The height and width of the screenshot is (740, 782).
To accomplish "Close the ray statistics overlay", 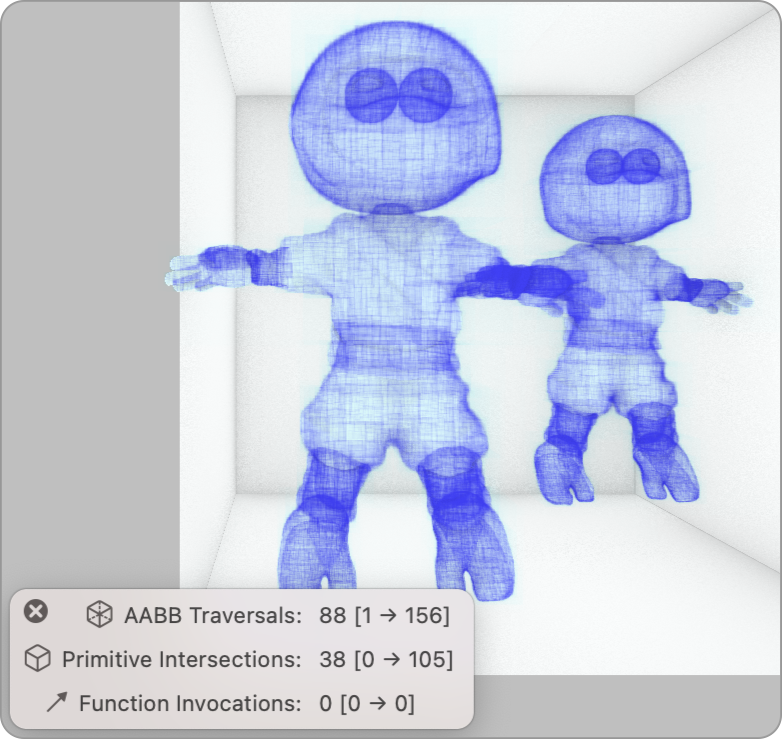I will pyautogui.click(x=35, y=612).
